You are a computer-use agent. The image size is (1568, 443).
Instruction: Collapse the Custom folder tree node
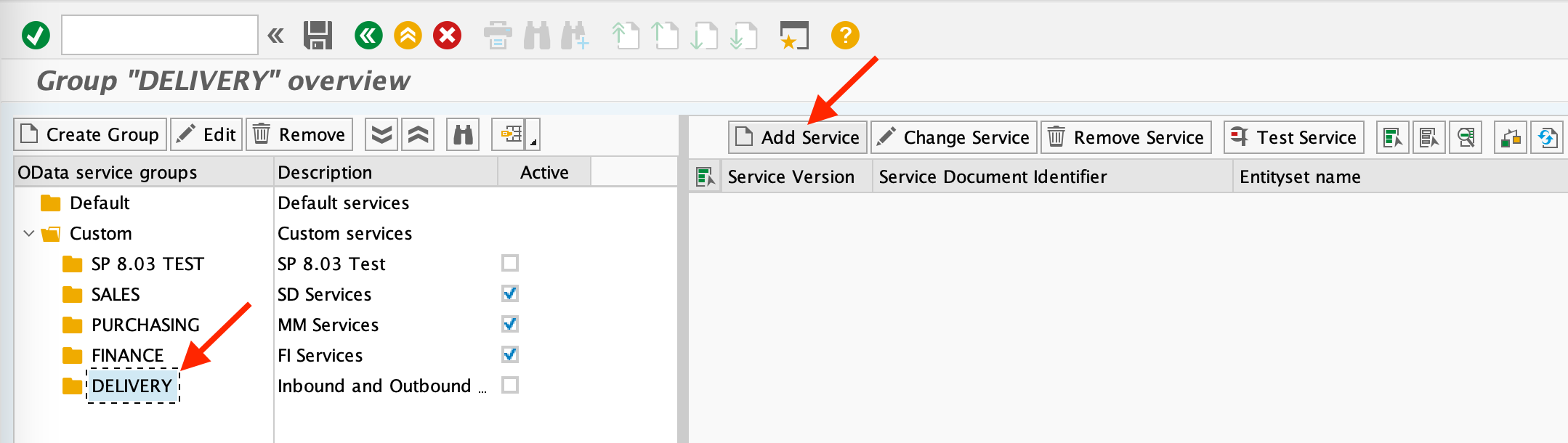[x=29, y=234]
